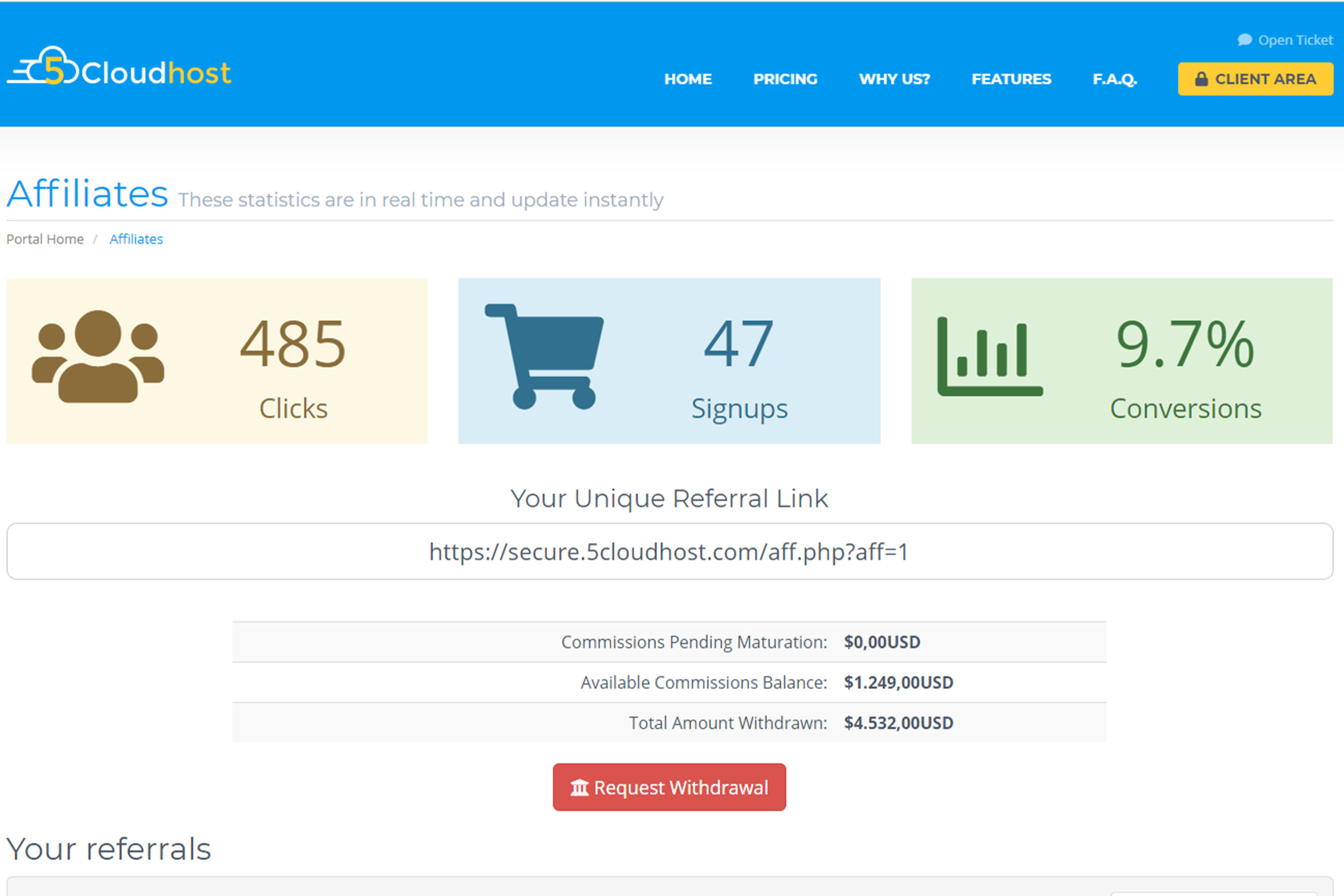Click the speech bubble icon beside Open Ticket
This screenshot has width=1344, height=896.
point(1245,40)
